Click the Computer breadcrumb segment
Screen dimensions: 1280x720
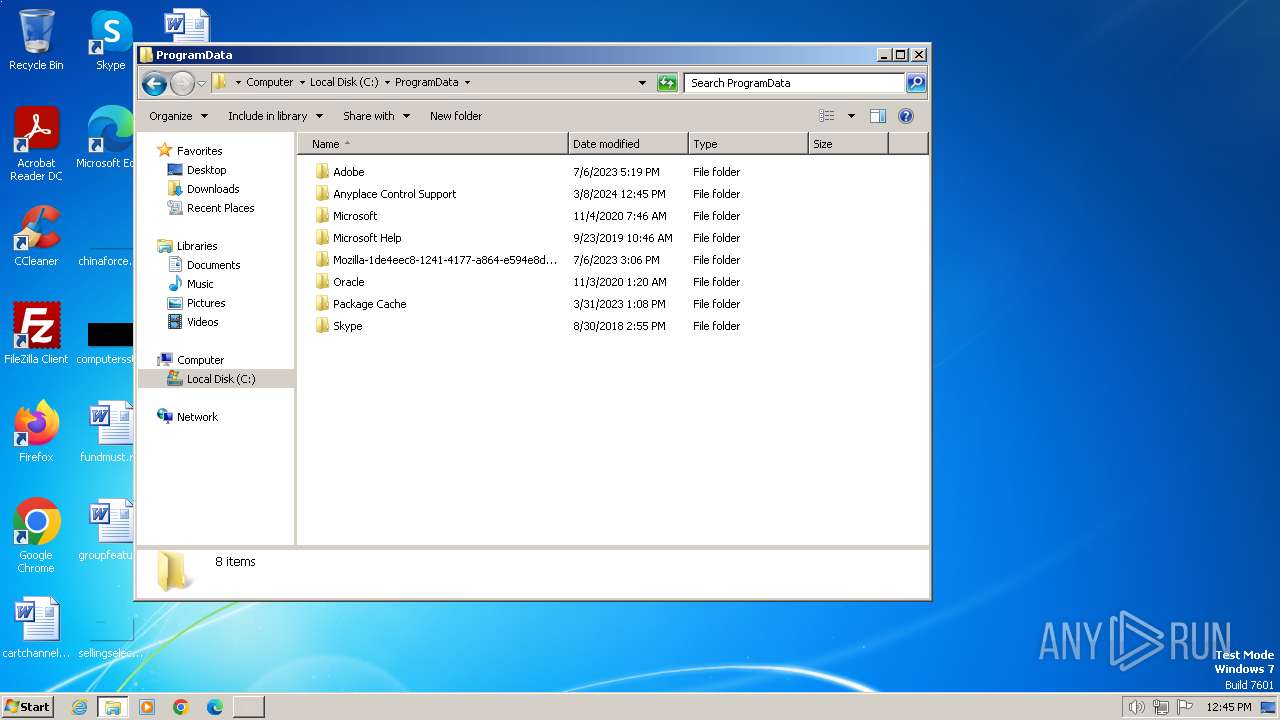pyautogui.click(x=270, y=83)
